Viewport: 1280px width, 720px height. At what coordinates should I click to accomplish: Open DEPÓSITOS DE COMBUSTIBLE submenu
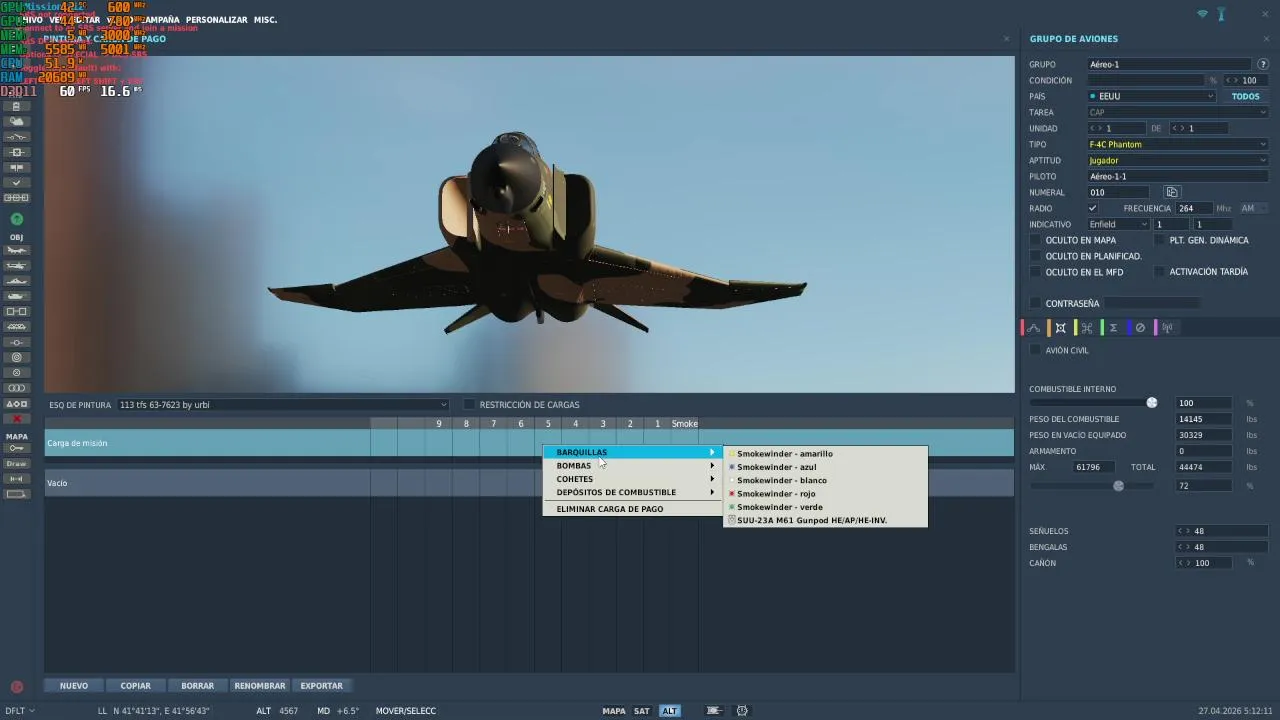click(633, 492)
